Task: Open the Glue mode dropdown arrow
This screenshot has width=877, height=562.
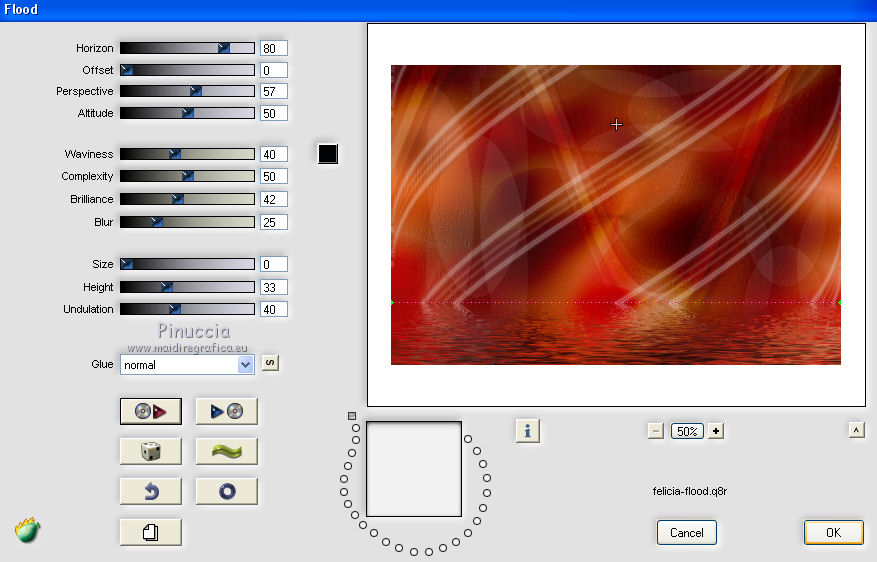Action: click(x=245, y=365)
